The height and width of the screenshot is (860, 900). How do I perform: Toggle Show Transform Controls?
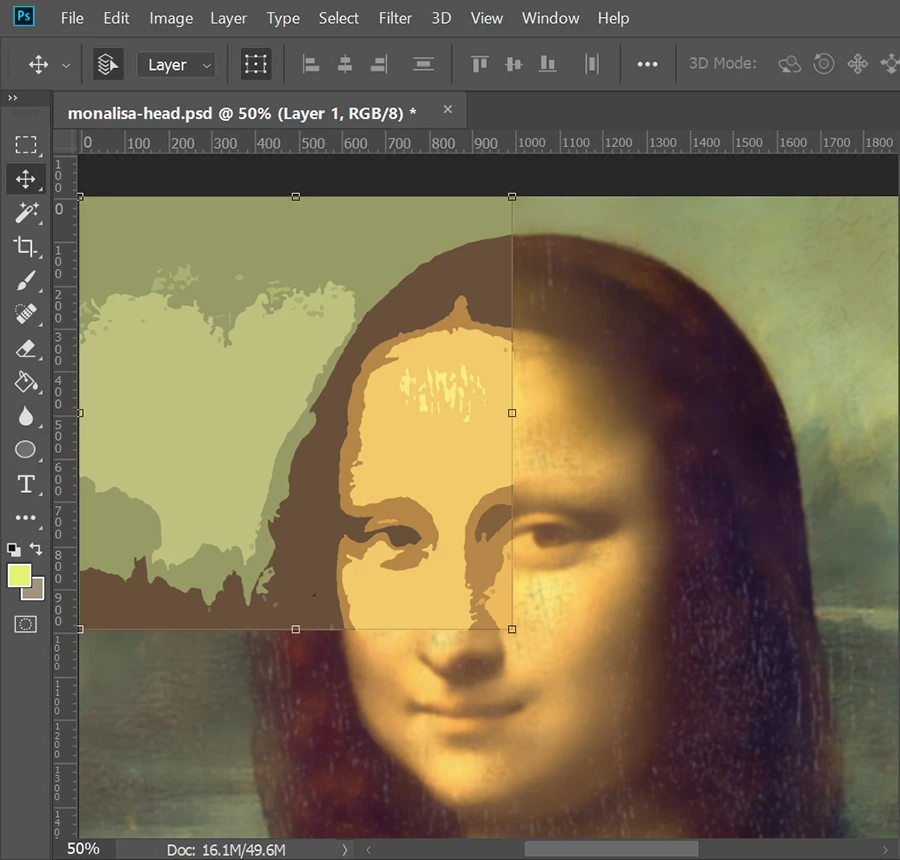click(x=255, y=64)
